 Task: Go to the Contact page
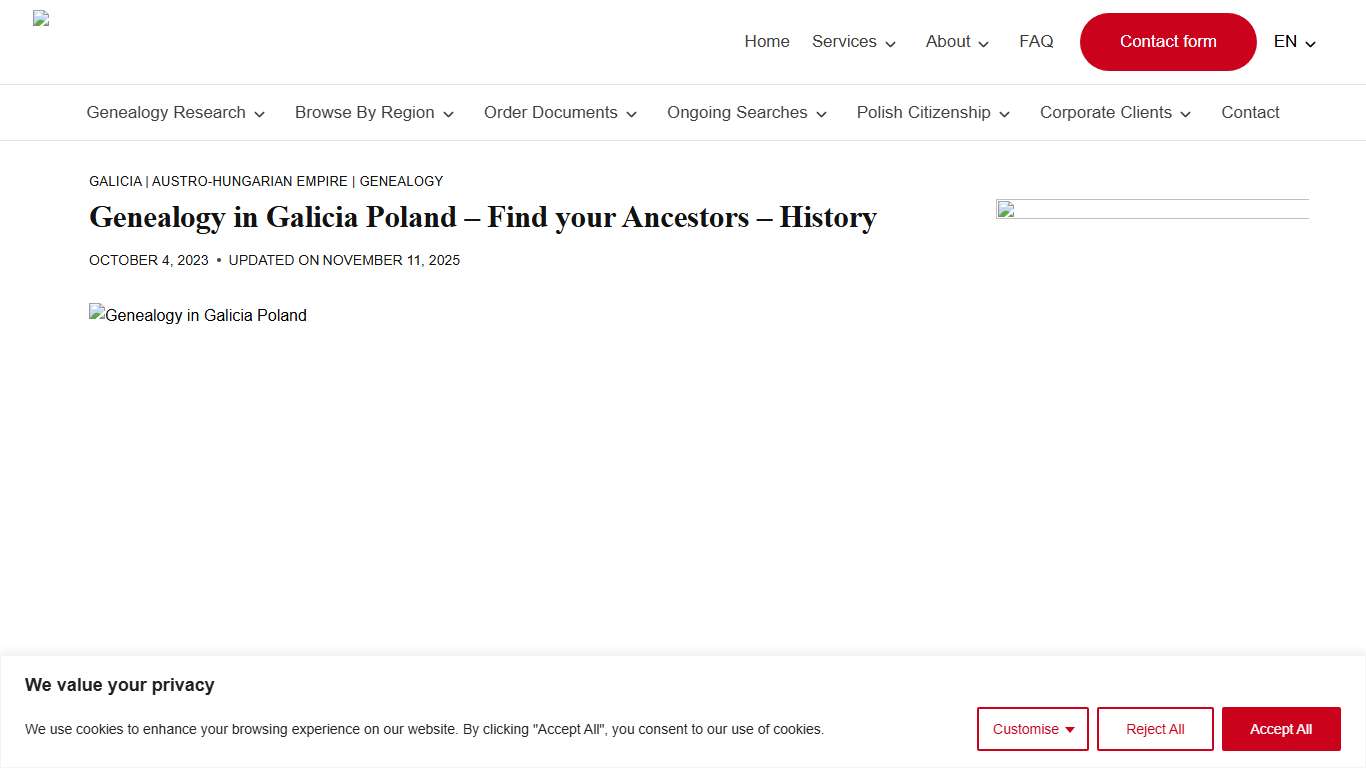click(x=1250, y=112)
